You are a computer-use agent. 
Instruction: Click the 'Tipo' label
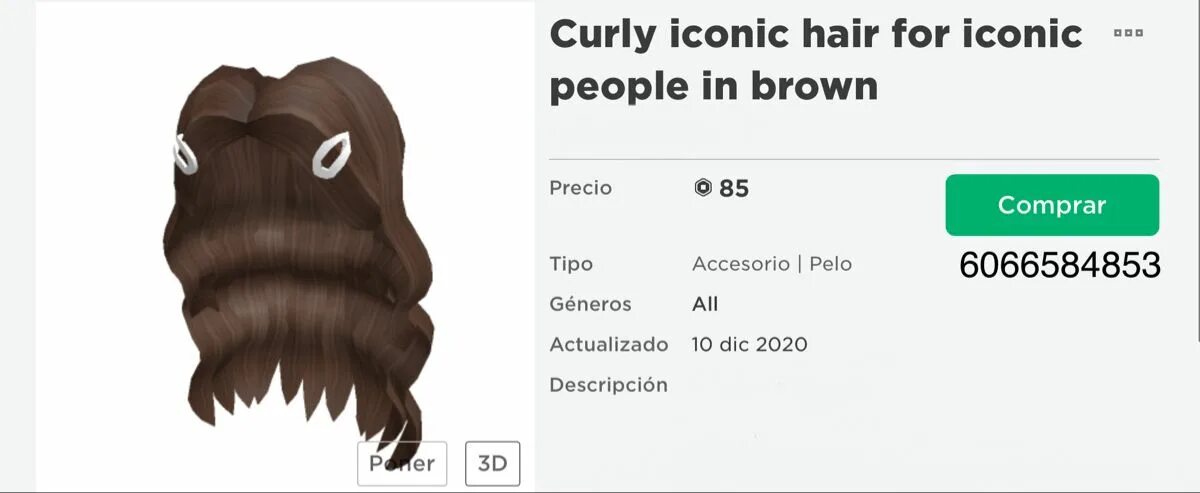pyautogui.click(x=571, y=264)
